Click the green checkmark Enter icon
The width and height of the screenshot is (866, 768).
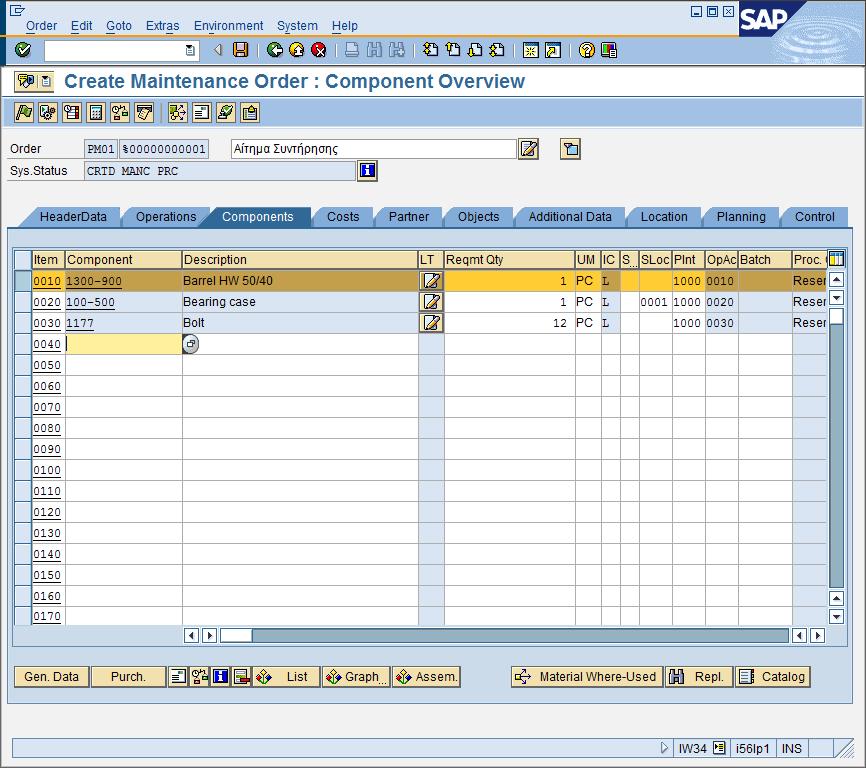point(23,50)
